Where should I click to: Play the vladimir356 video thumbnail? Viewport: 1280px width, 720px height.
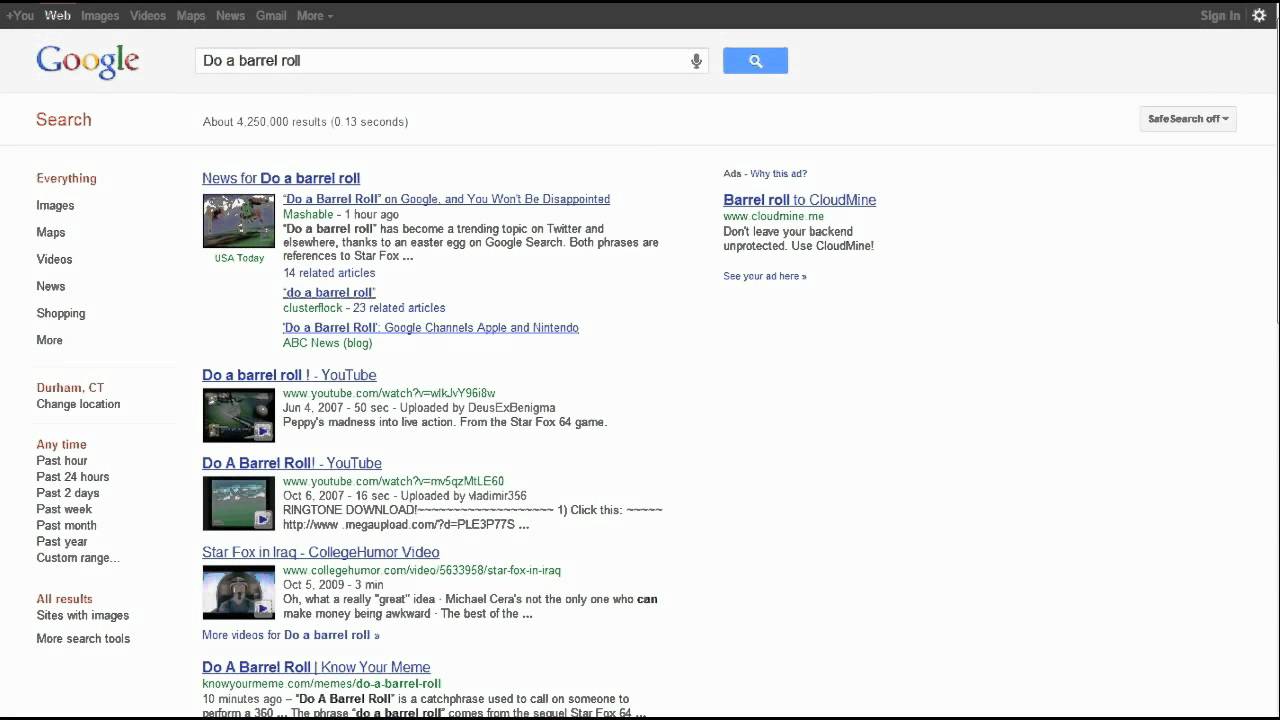(x=239, y=503)
